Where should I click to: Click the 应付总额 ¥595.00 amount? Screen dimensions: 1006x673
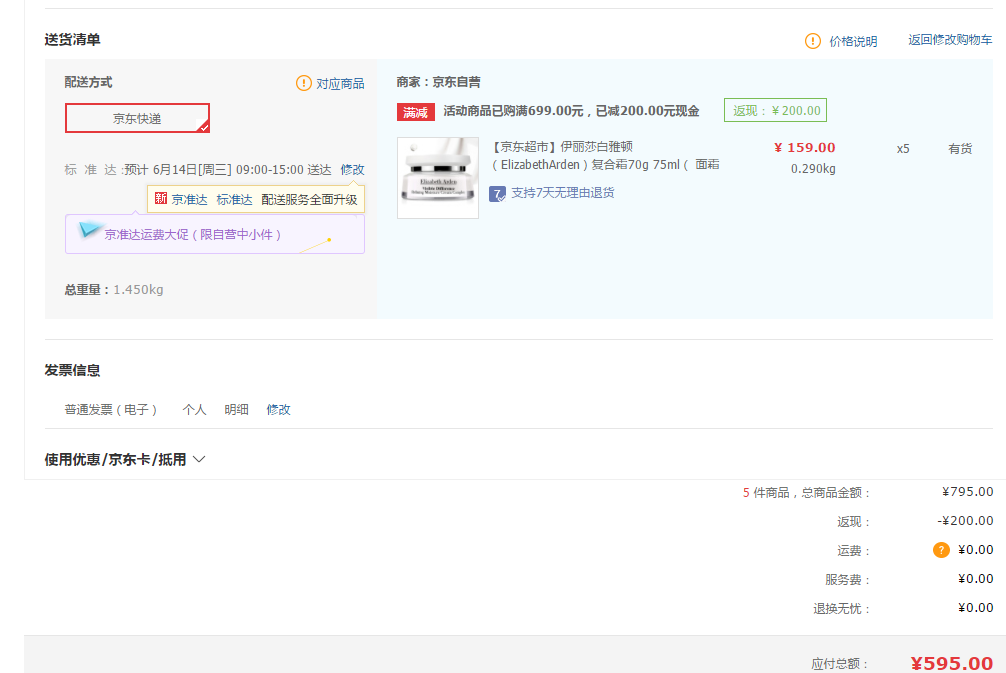(951, 663)
